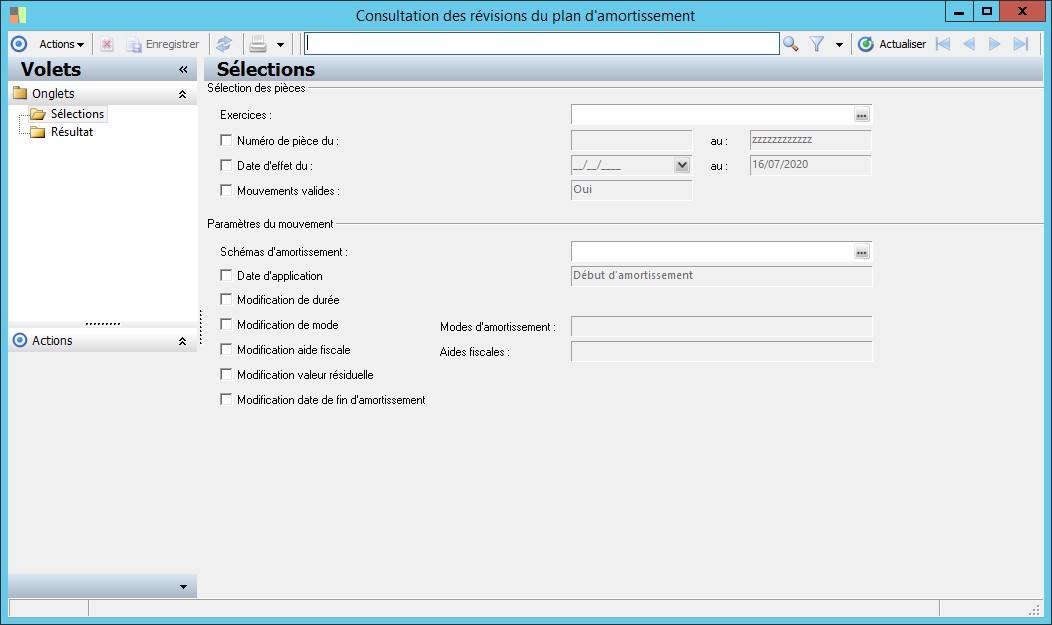Maximize the window
1052x625 pixels.
point(986,11)
